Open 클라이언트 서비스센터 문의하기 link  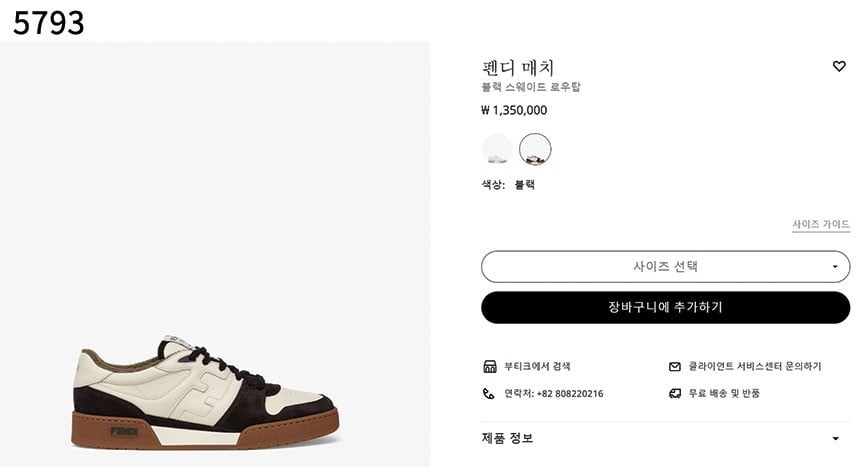click(x=754, y=367)
